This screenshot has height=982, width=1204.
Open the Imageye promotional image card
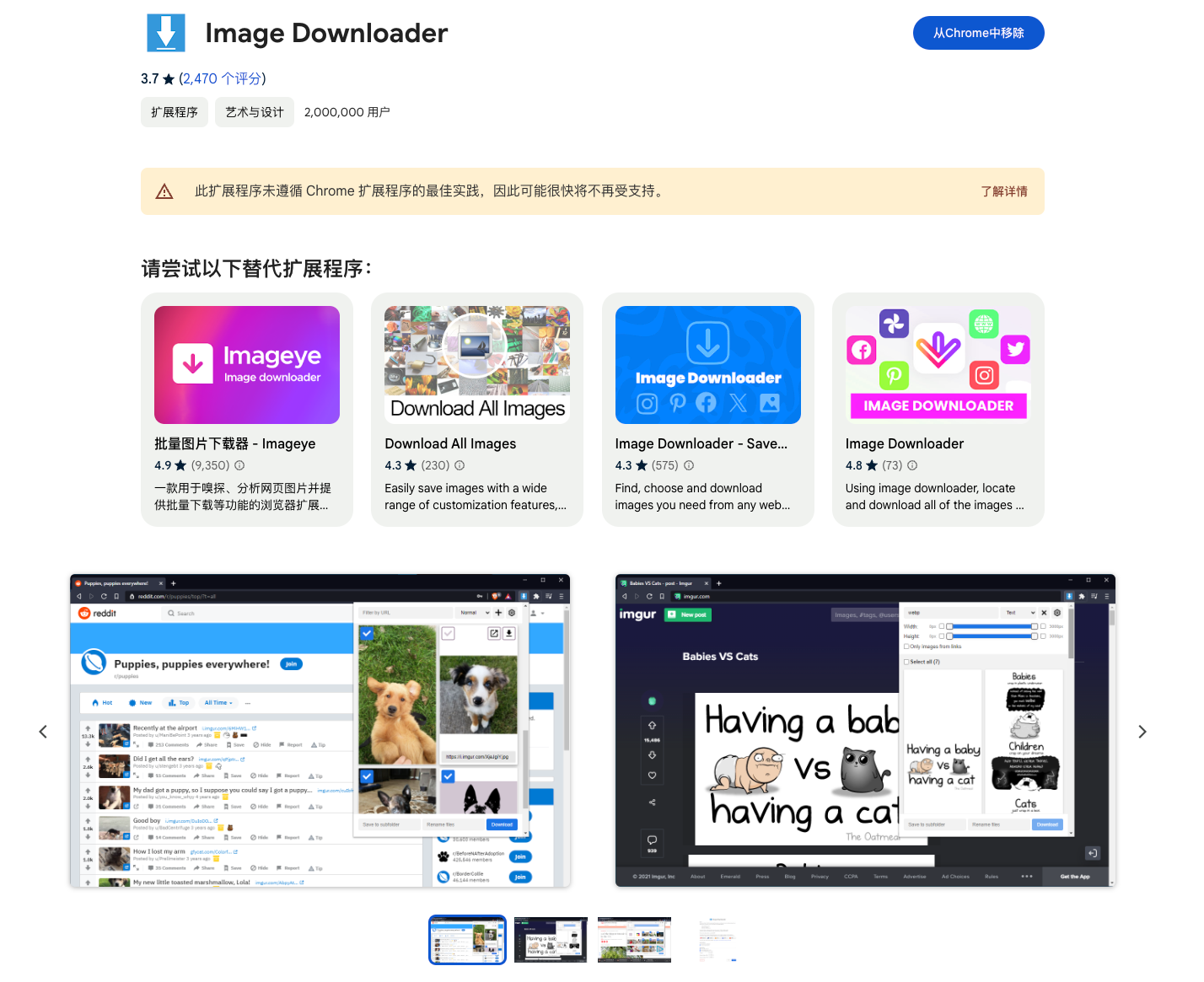(247, 365)
